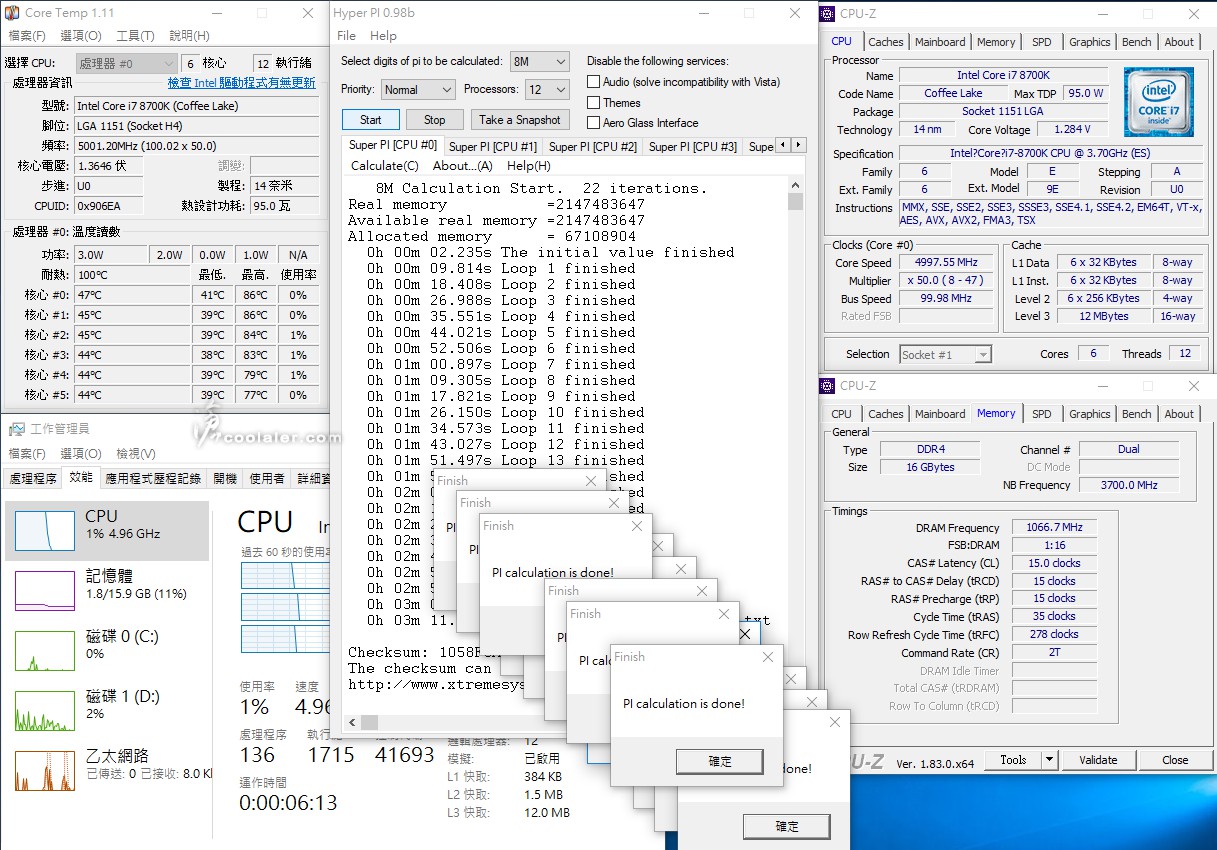Open Core Temp 說明(H) menu
Screen dimensions: 1217x850
click(x=189, y=35)
